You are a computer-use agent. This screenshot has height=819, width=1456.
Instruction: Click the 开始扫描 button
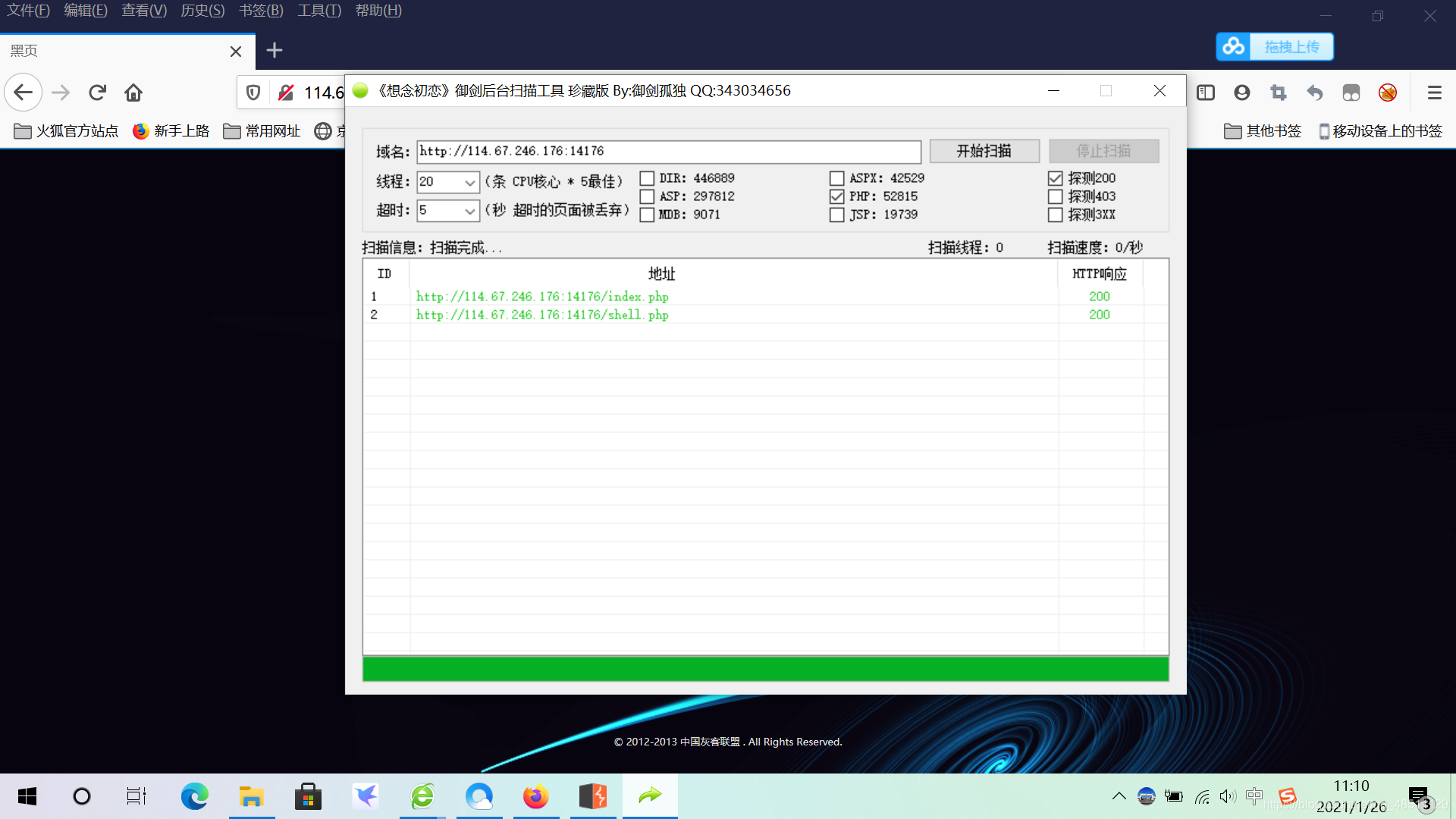(x=984, y=152)
